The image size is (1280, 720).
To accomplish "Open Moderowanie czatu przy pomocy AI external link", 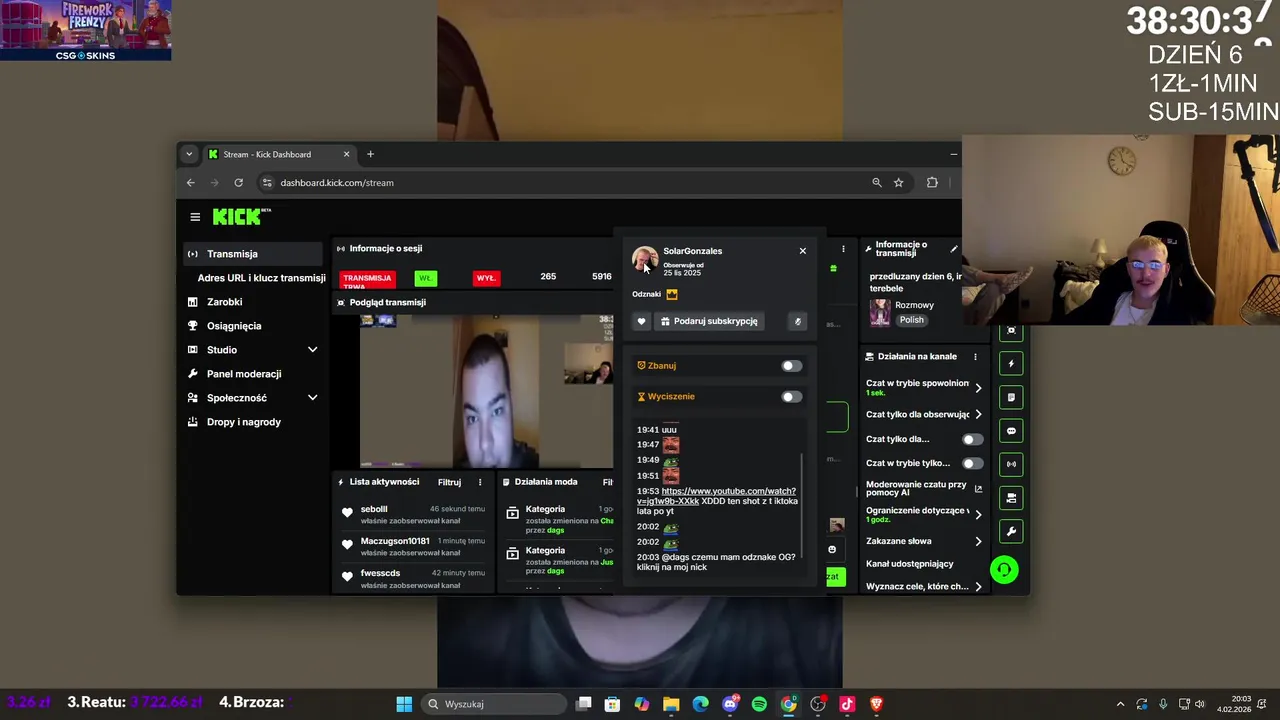I will [978, 489].
